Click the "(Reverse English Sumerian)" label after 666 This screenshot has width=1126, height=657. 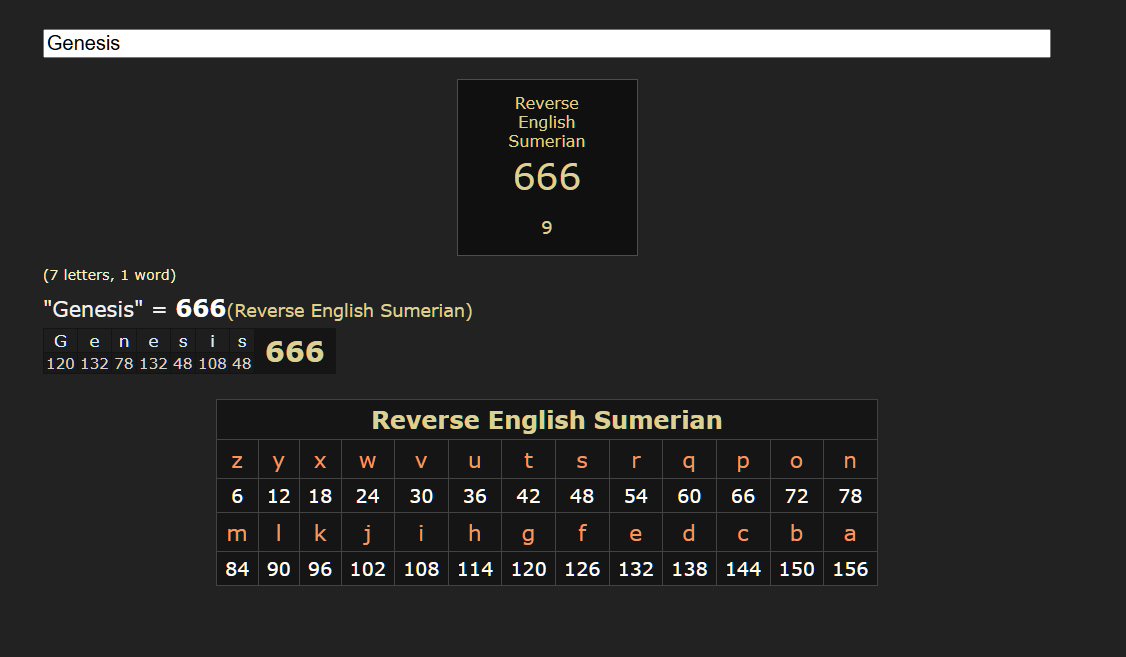(x=350, y=311)
